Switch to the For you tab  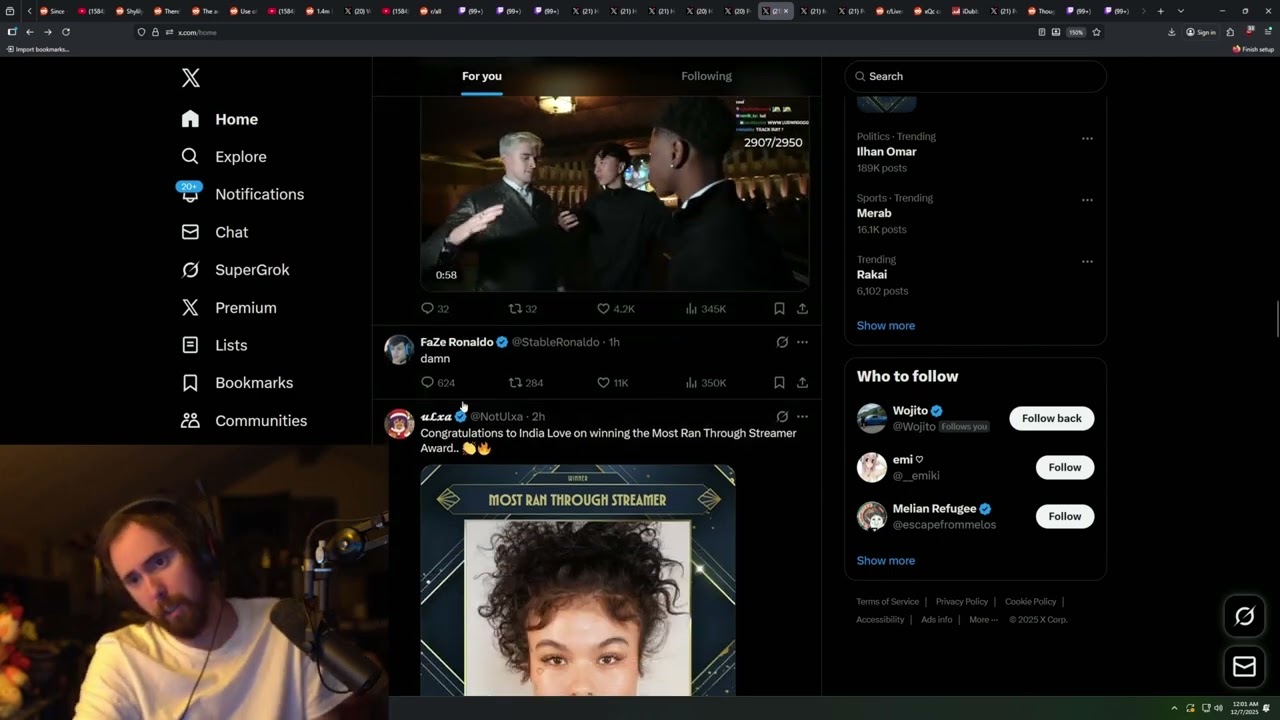pos(482,76)
